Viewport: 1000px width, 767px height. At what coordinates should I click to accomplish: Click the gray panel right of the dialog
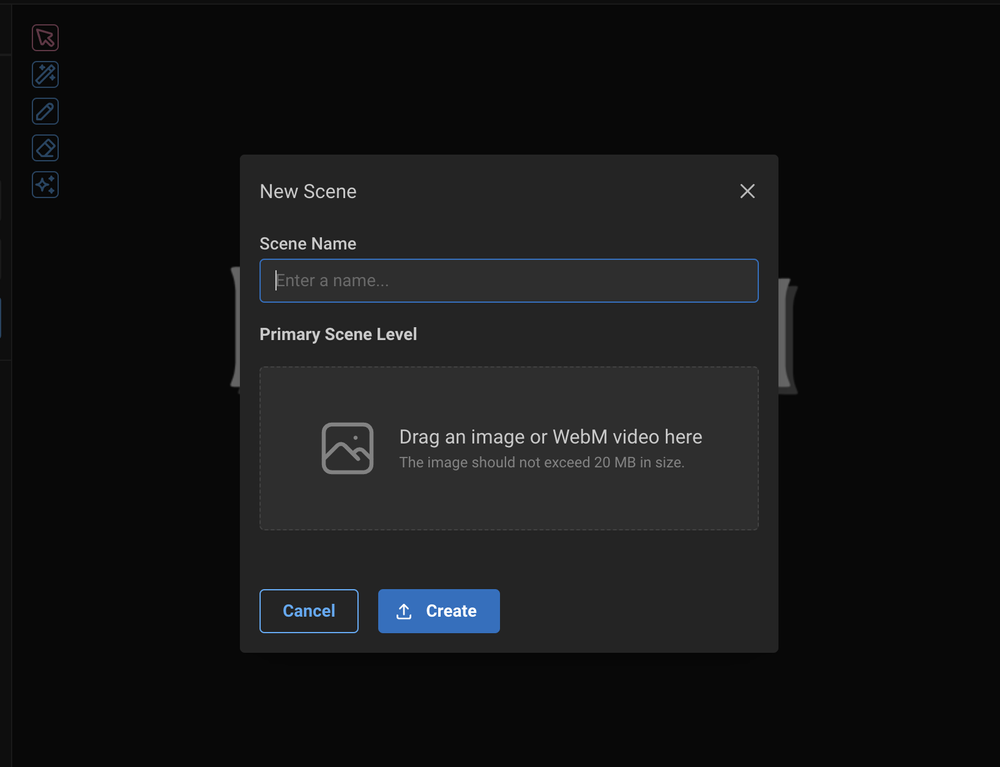point(788,335)
